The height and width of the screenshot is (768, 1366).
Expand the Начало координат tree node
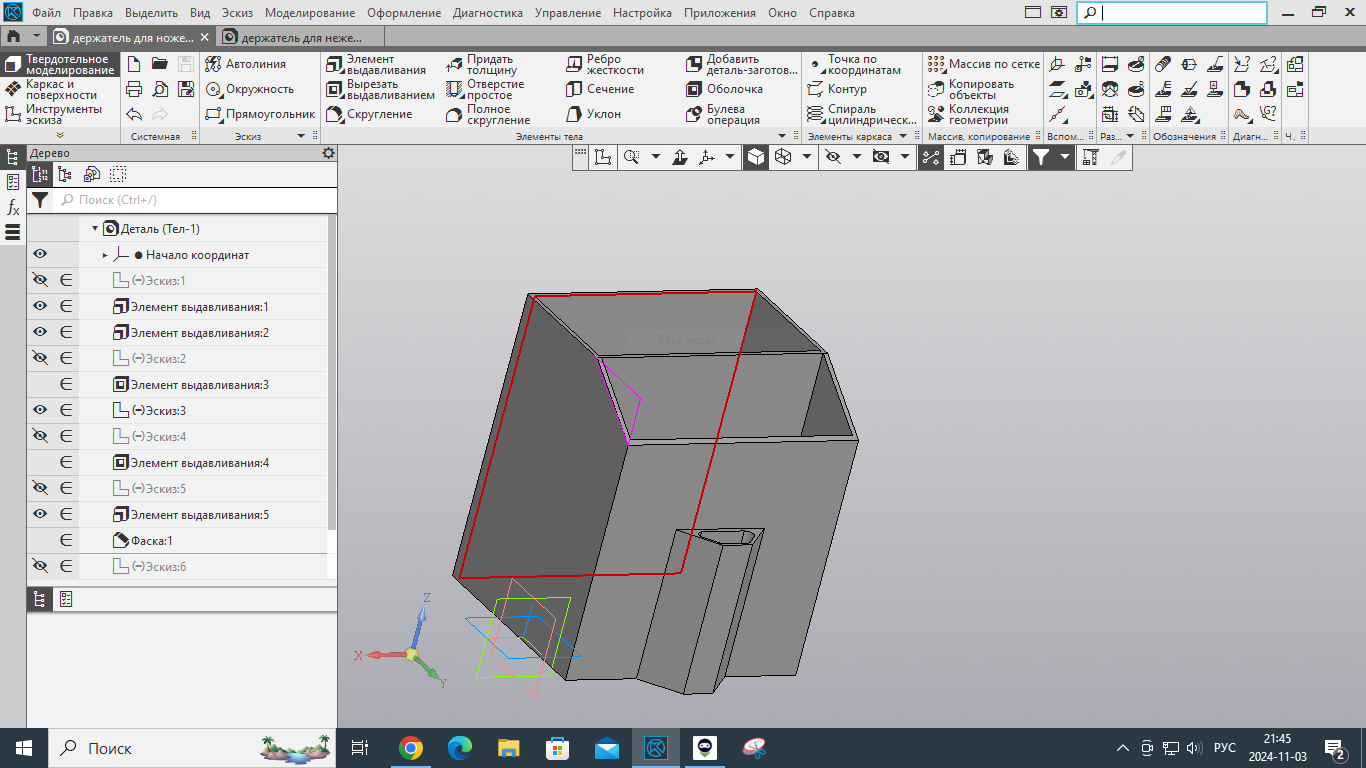tap(105, 255)
